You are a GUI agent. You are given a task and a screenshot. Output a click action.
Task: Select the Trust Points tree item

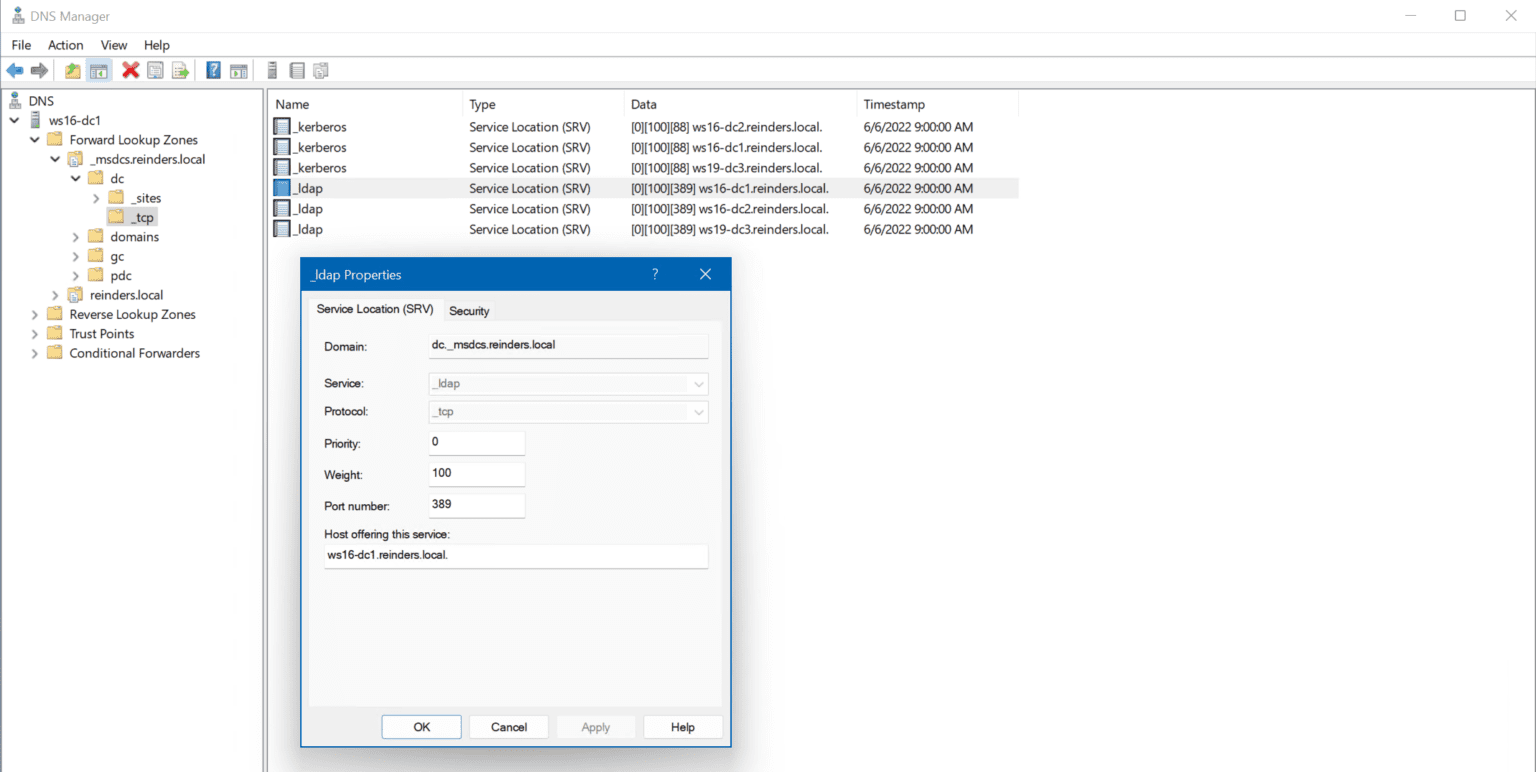(x=99, y=333)
